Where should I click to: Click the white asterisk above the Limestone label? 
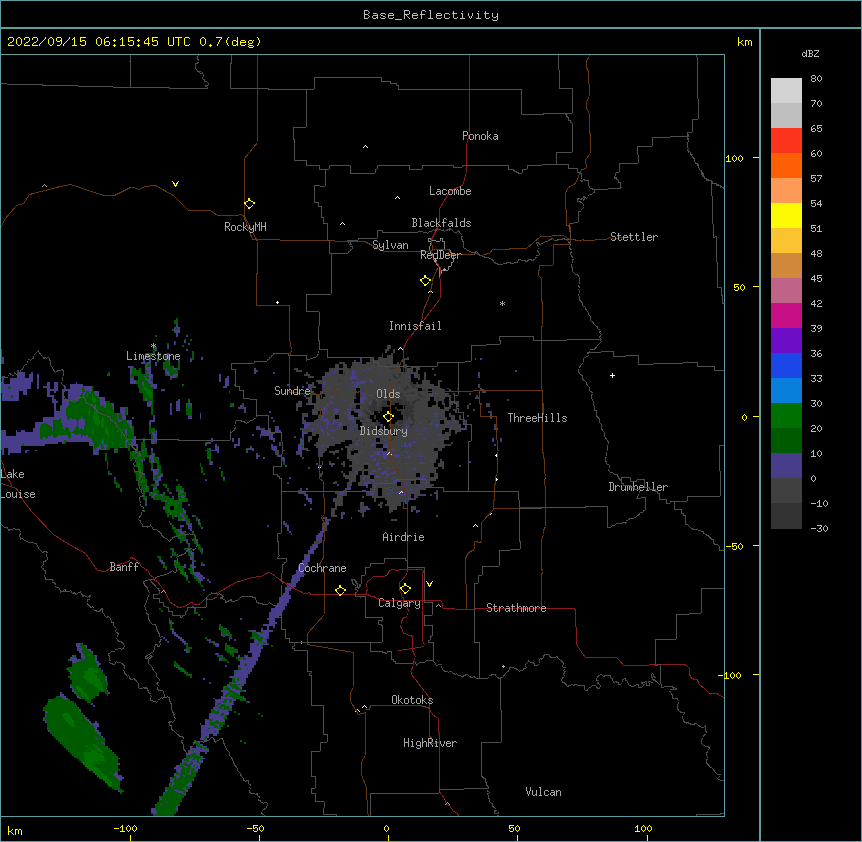pos(154,346)
